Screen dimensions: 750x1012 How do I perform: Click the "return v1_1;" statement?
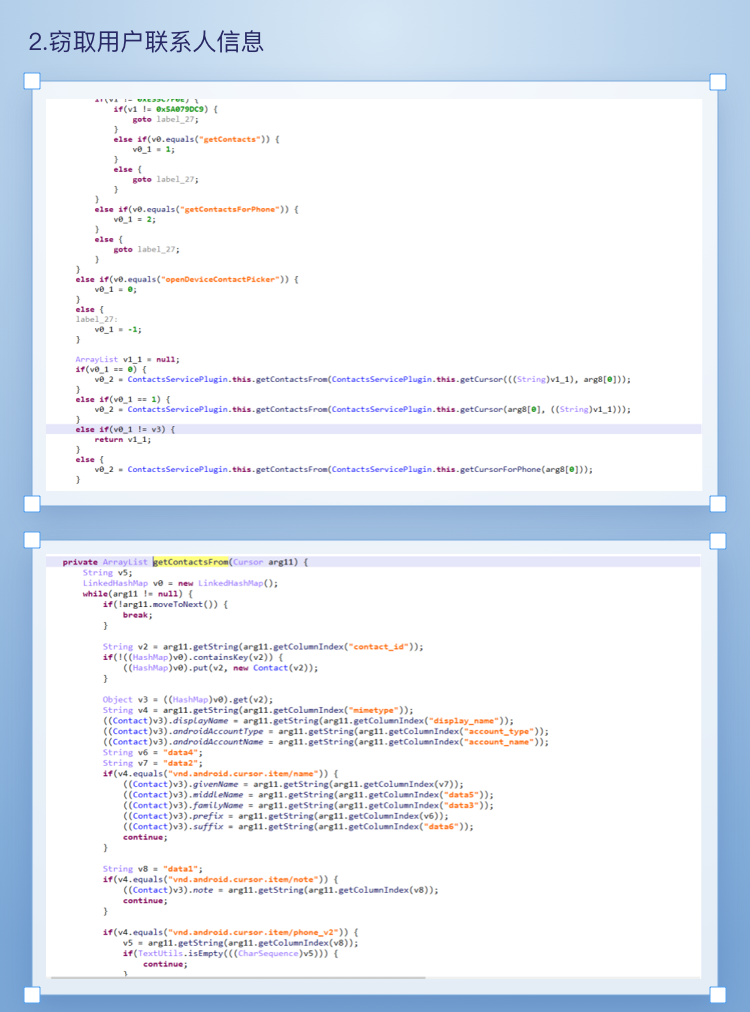click(x=123, y=439)
